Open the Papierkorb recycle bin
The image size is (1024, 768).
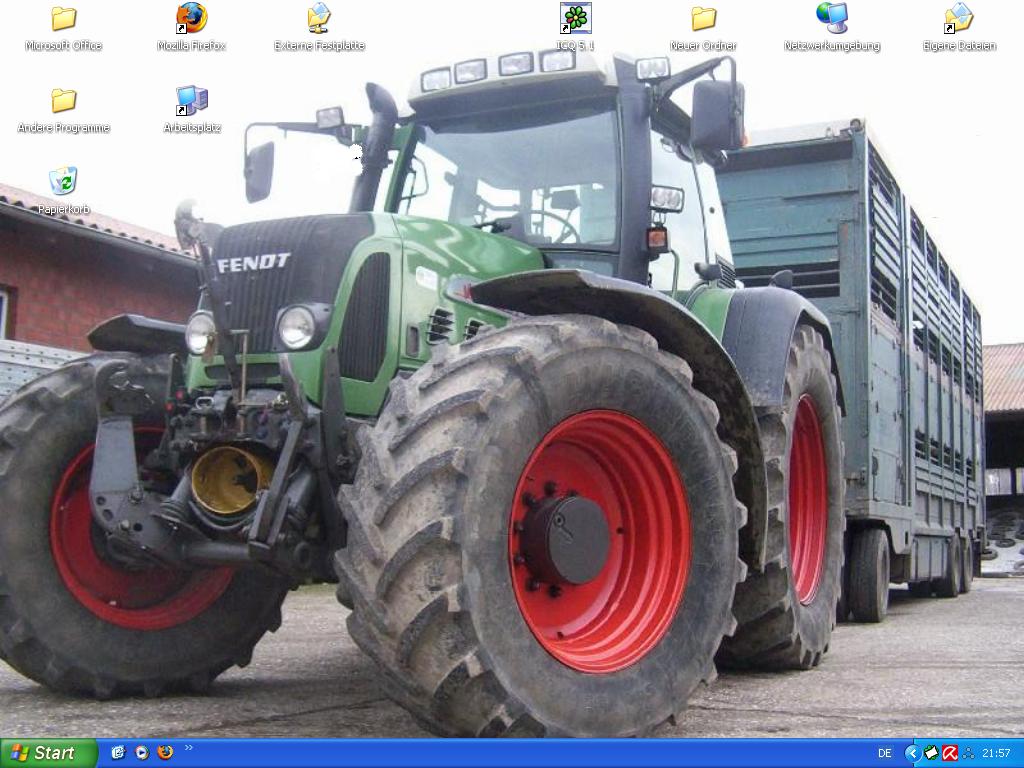click(x=63, y=183)
